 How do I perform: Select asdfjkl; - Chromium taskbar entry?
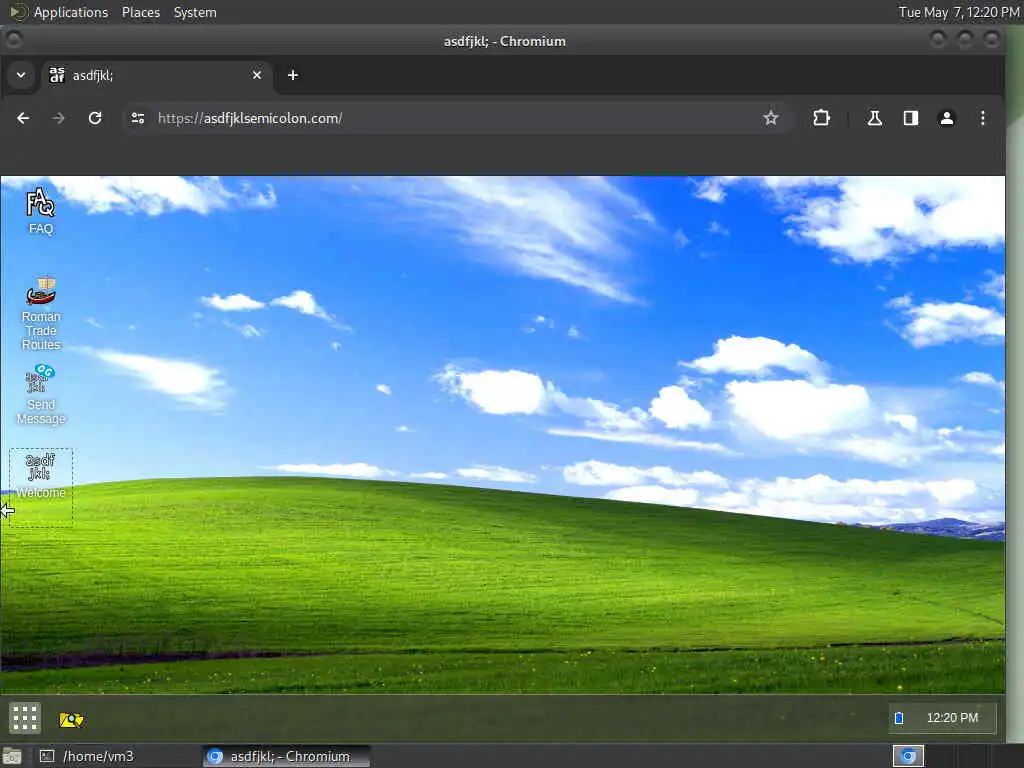286,756
